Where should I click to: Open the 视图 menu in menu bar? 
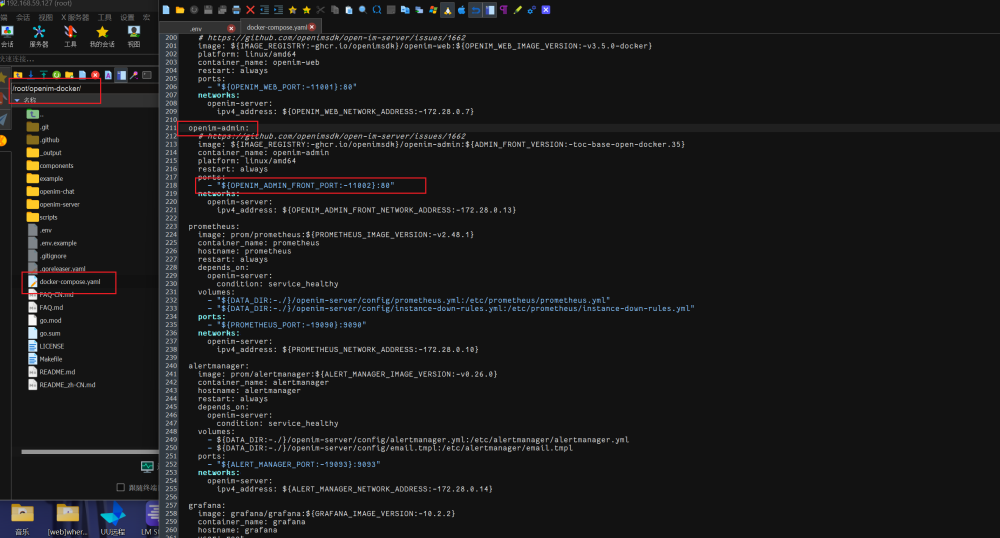click(46, 17)
